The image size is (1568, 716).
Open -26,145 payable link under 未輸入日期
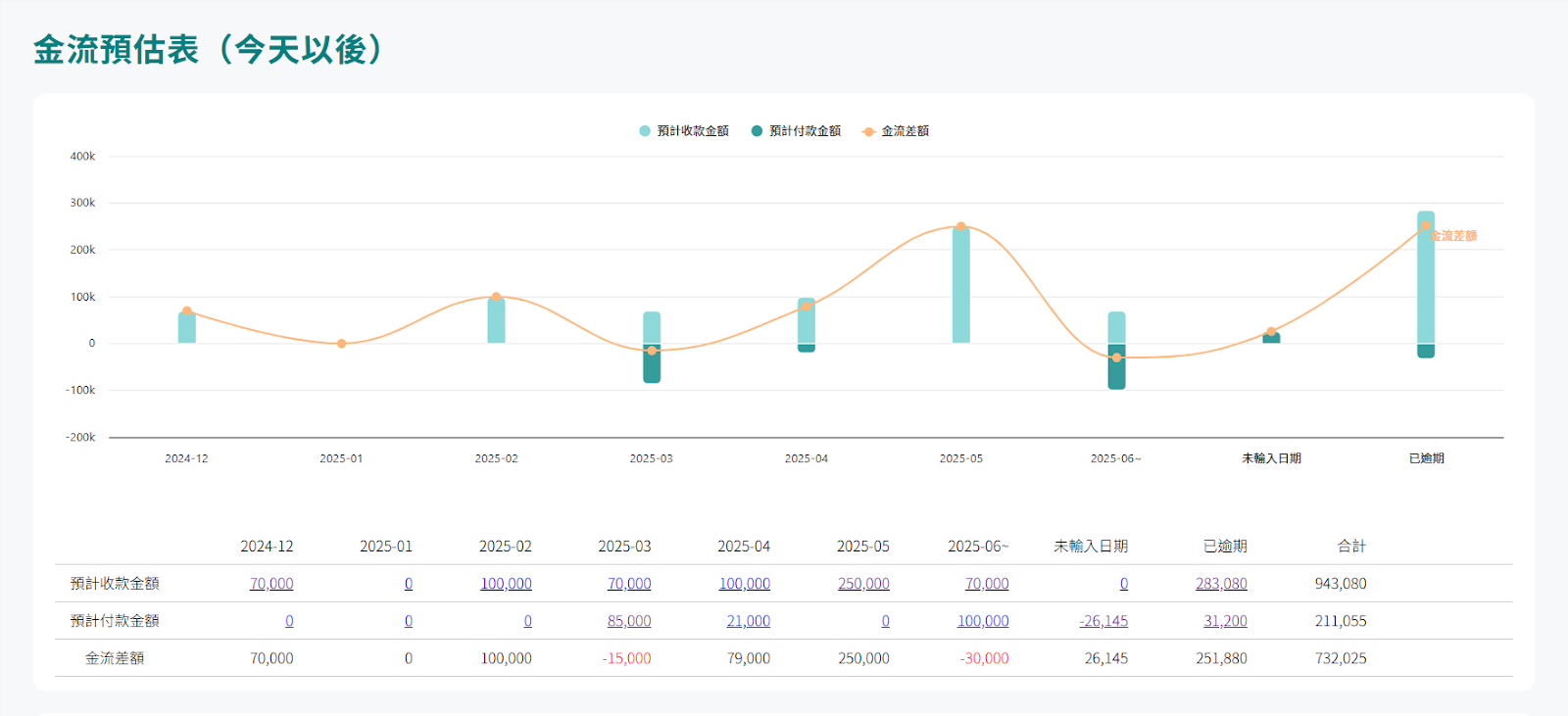pos(1103,621)
